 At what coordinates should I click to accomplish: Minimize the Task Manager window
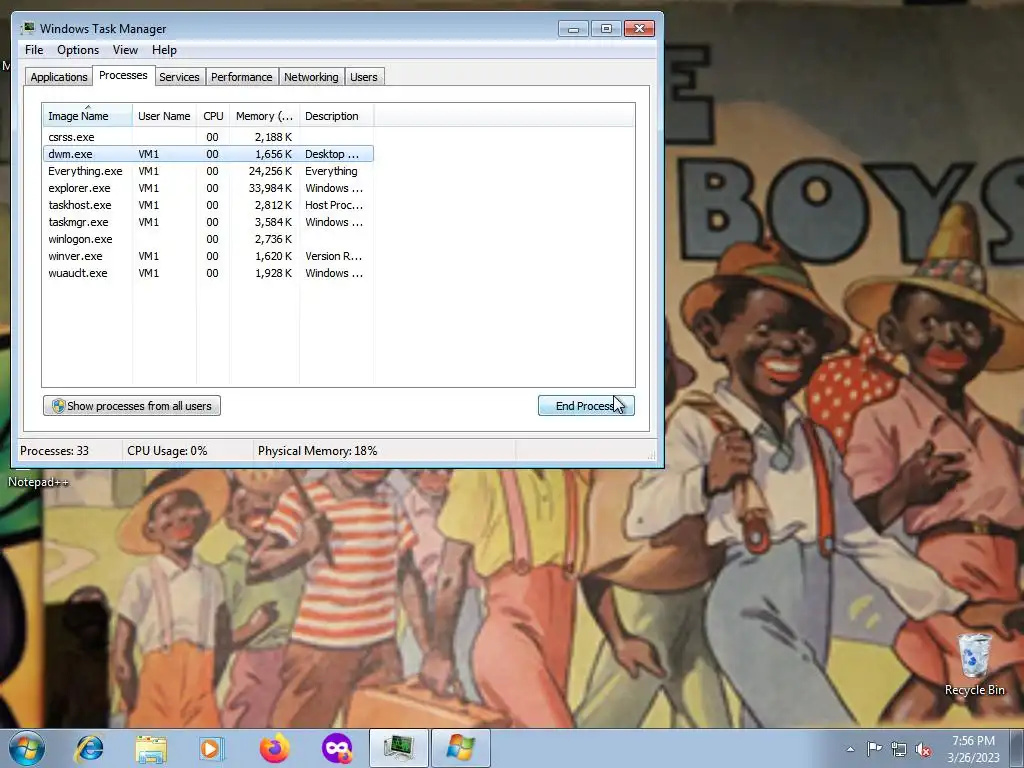pos(573,28)
